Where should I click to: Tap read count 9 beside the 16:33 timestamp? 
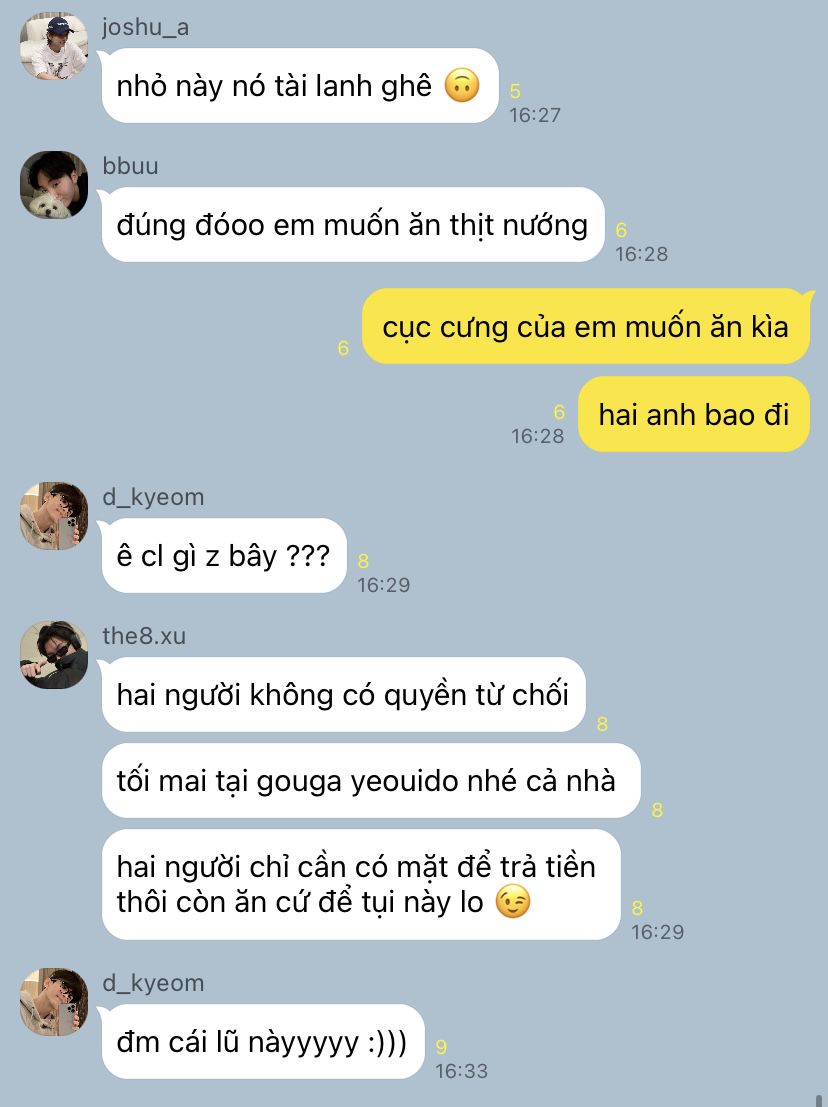click(x=441, y=1047)
